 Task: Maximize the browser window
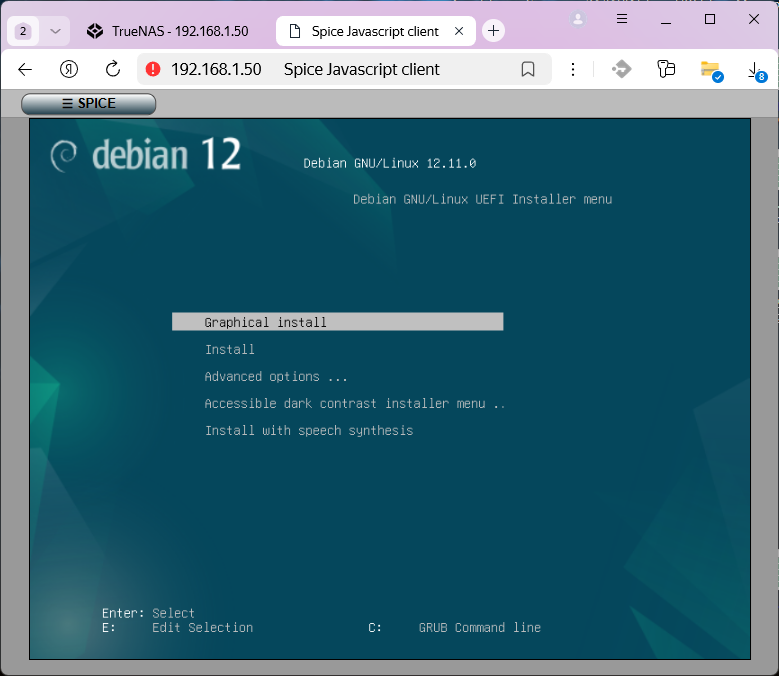click(710, 19)
